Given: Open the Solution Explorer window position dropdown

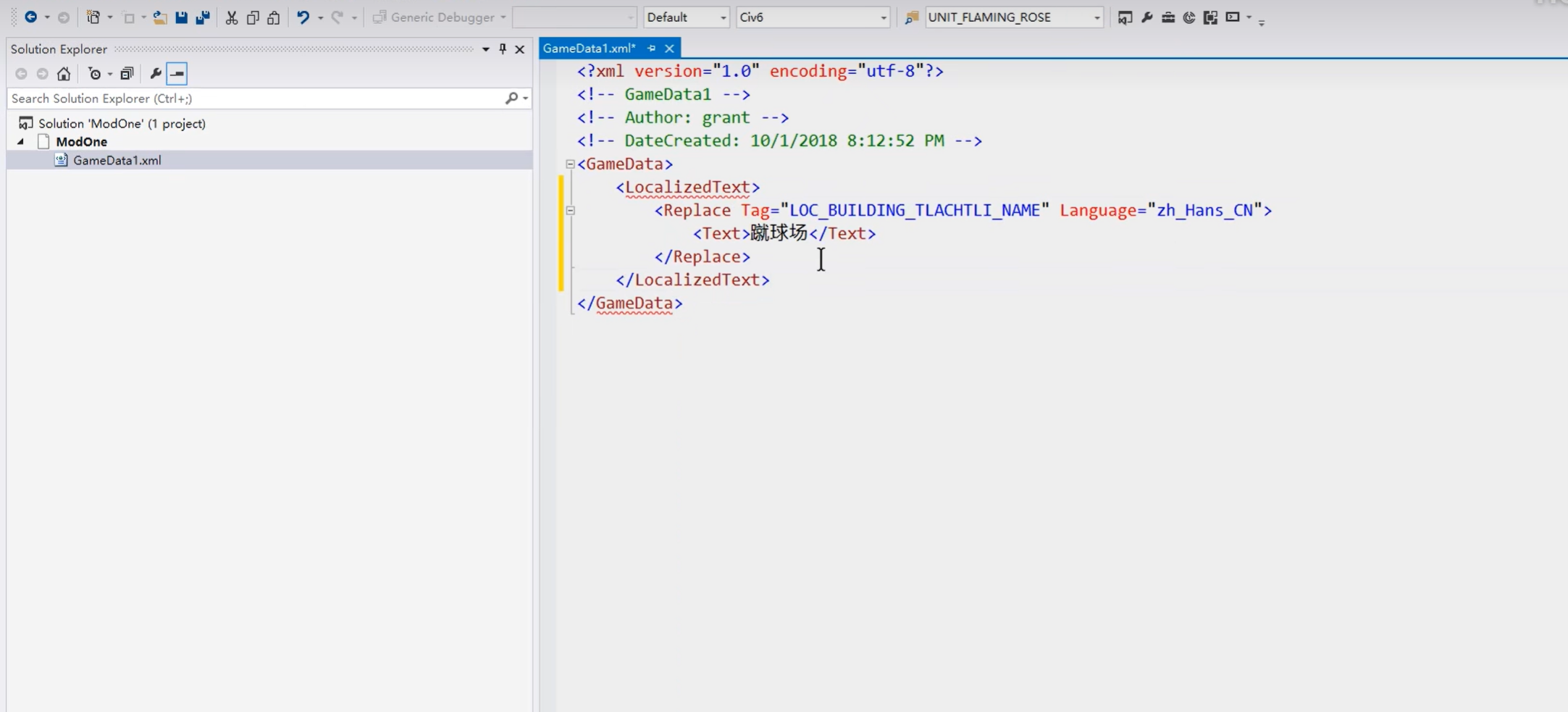Looking at the screenshot, I should click(x=485, y=49).
